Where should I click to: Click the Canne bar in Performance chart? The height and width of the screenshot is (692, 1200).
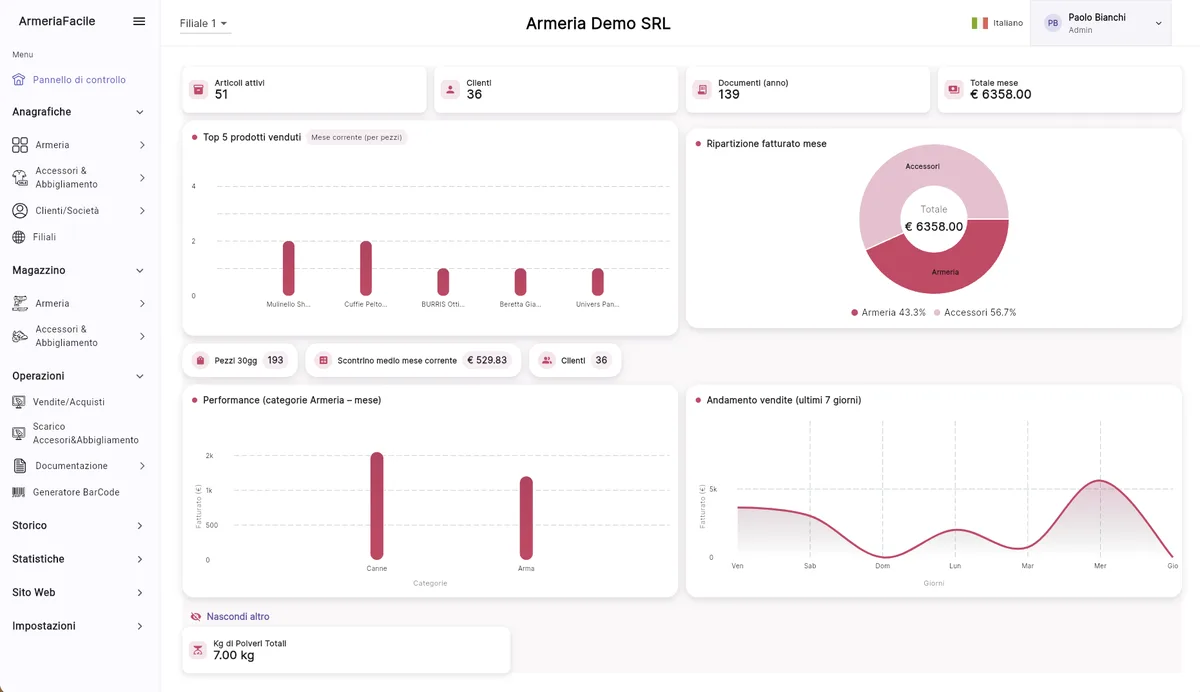377,506
